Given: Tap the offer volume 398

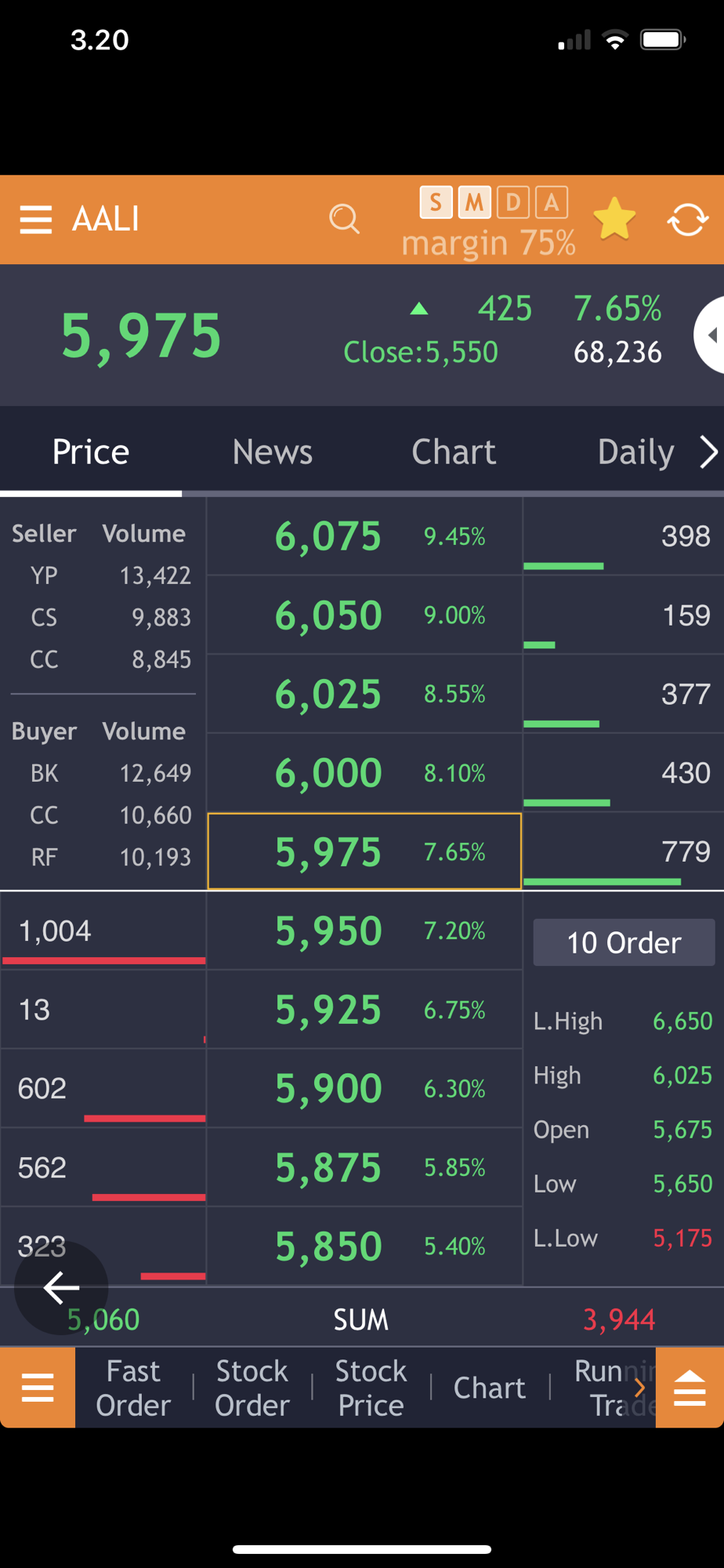Looking at the screenshot, I should pyautogui.click(x=686, y=536).
